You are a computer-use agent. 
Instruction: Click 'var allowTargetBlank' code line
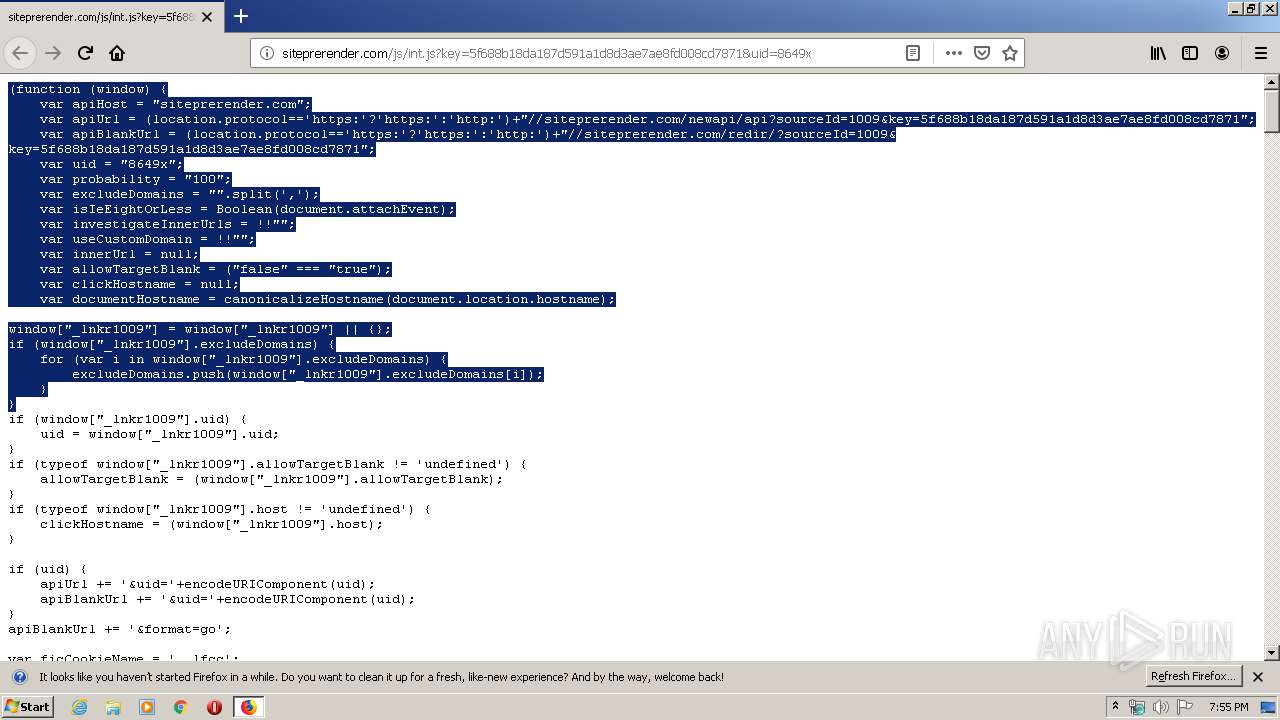click(216, 269)
